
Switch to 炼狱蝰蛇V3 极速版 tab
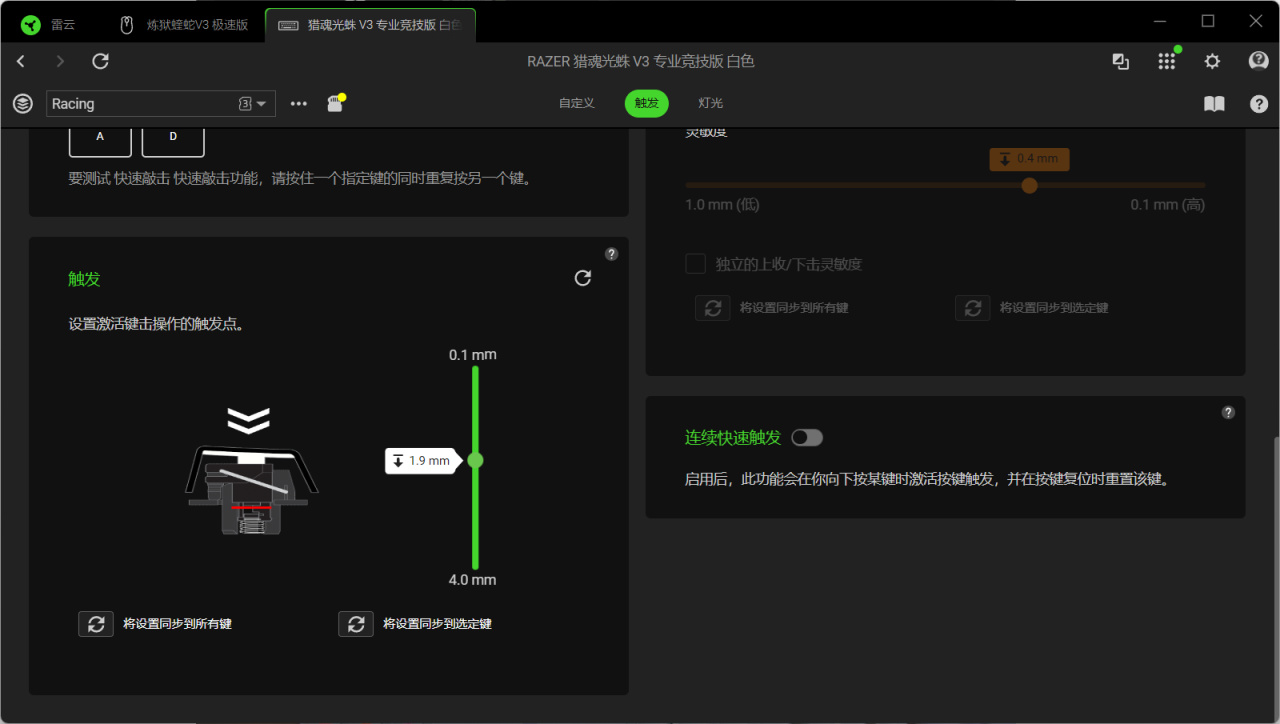tap(182, 24)
